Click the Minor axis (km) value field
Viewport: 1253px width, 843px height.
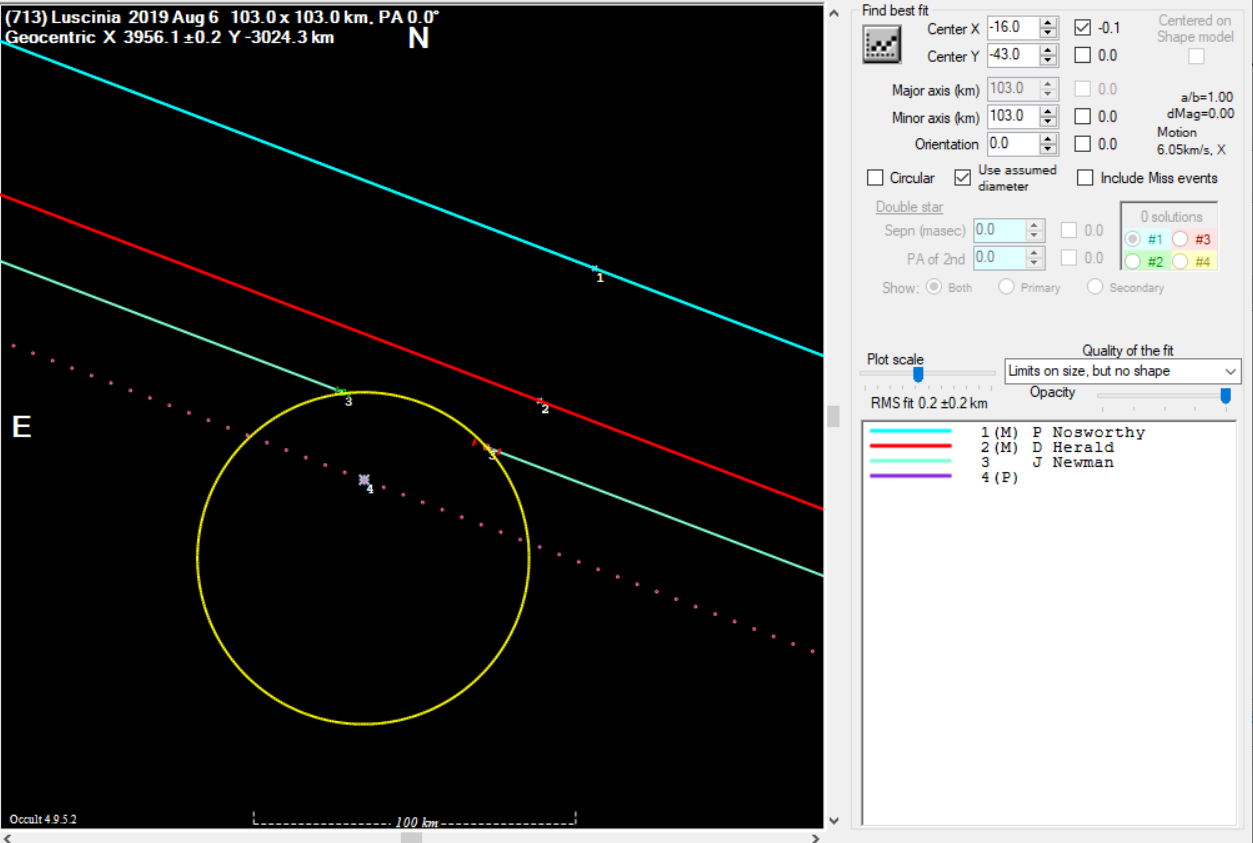point(1013,117)
